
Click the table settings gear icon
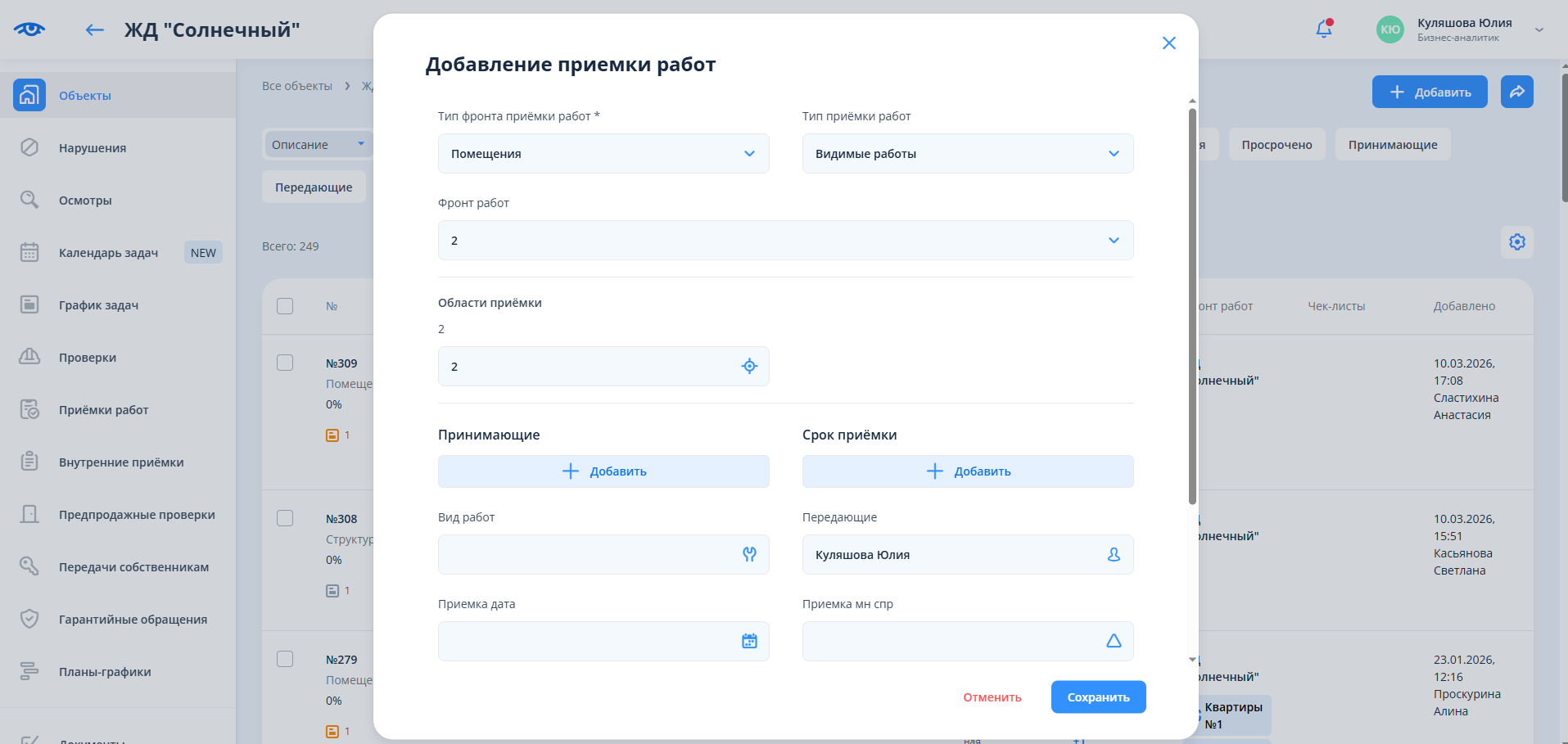(x=1516, y=242)
